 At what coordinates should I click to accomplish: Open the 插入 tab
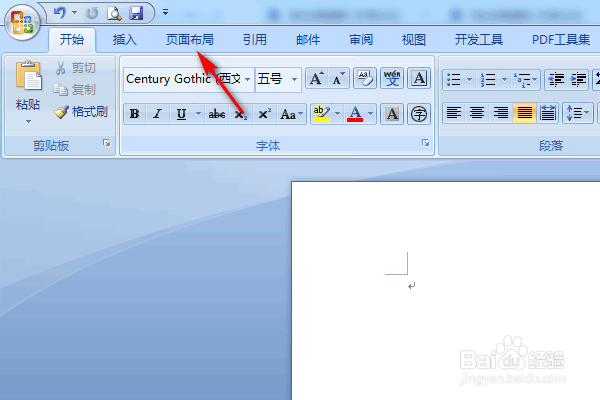(124, 39)
